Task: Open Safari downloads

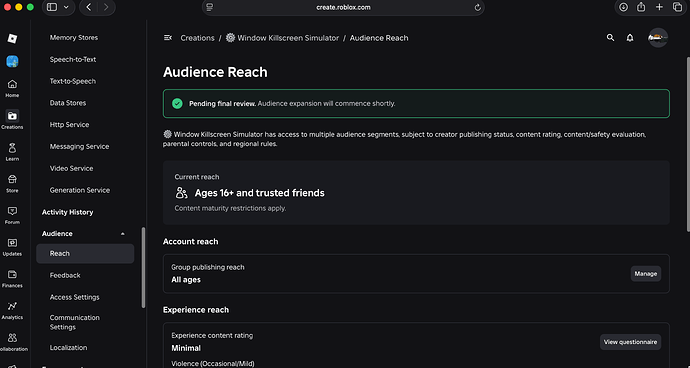Action: point(624,7)
